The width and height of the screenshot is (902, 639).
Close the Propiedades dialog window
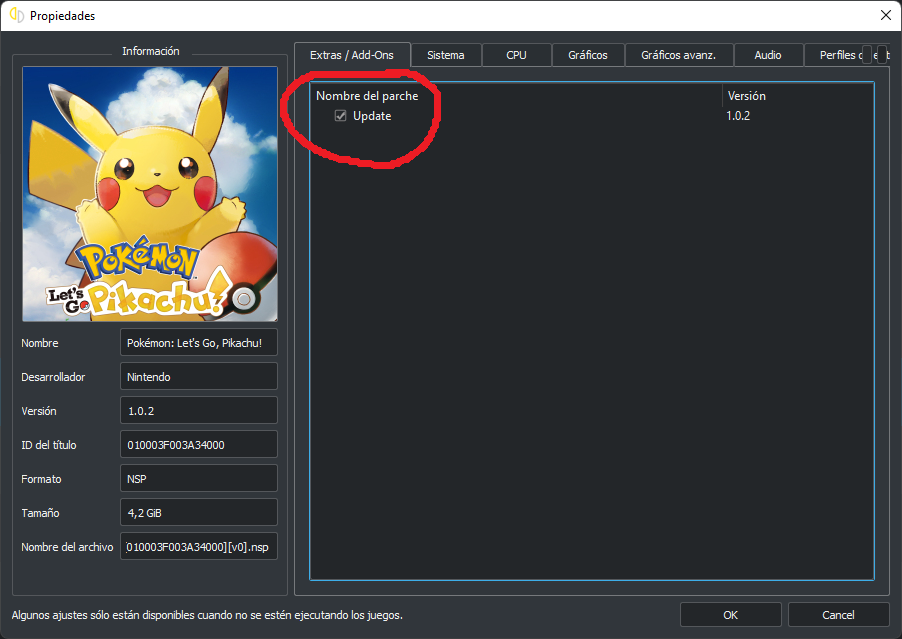point(884,15)
